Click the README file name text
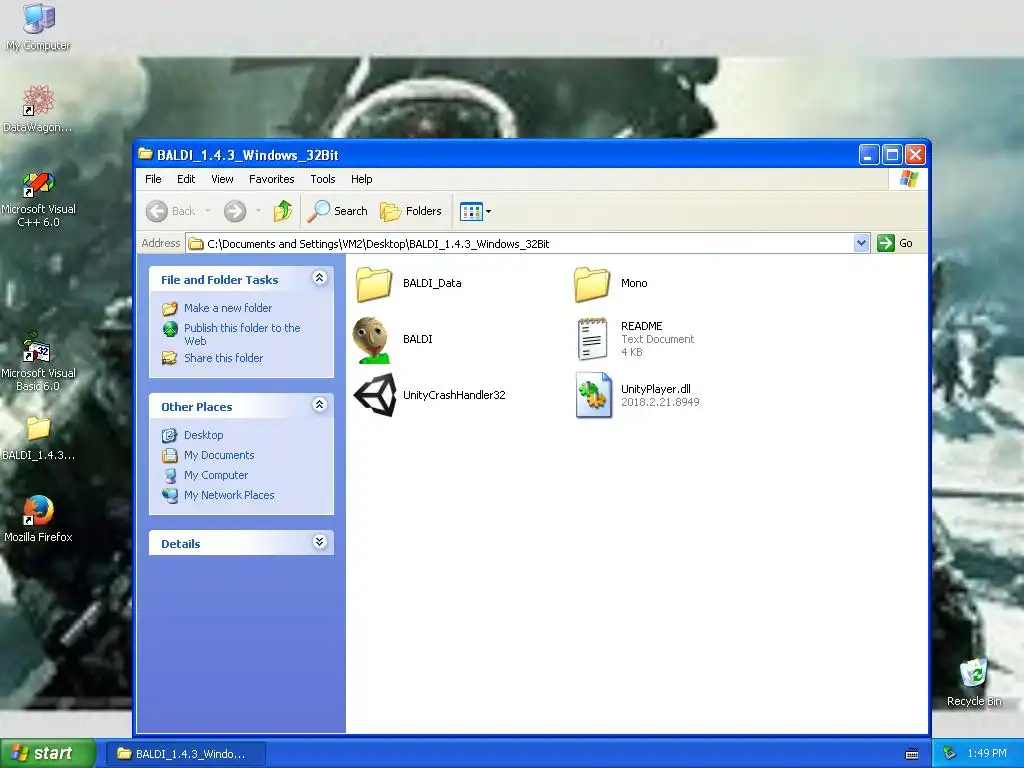This screenshot has width=1024, height=768. [x=641, y=326]
